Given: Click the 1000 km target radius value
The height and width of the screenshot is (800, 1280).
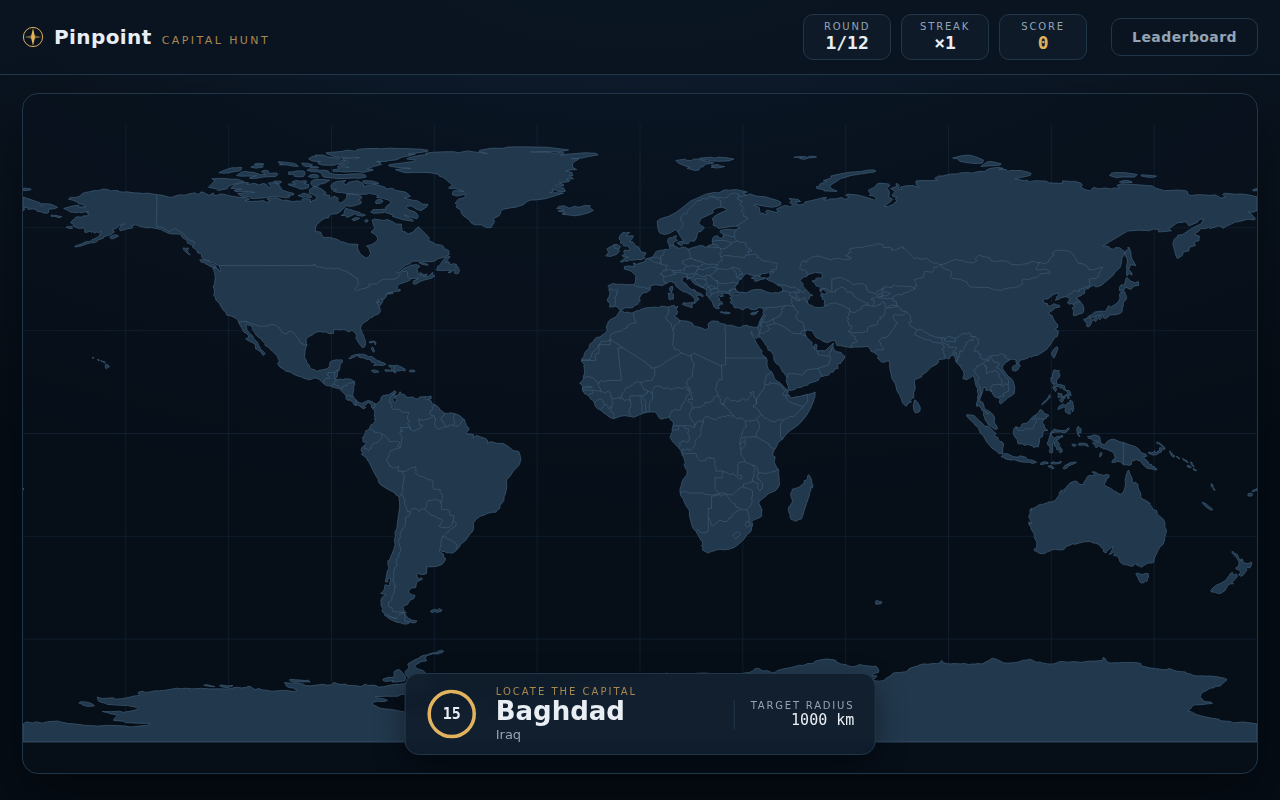Looking at the screenshot, I should [x=822, y=719].
